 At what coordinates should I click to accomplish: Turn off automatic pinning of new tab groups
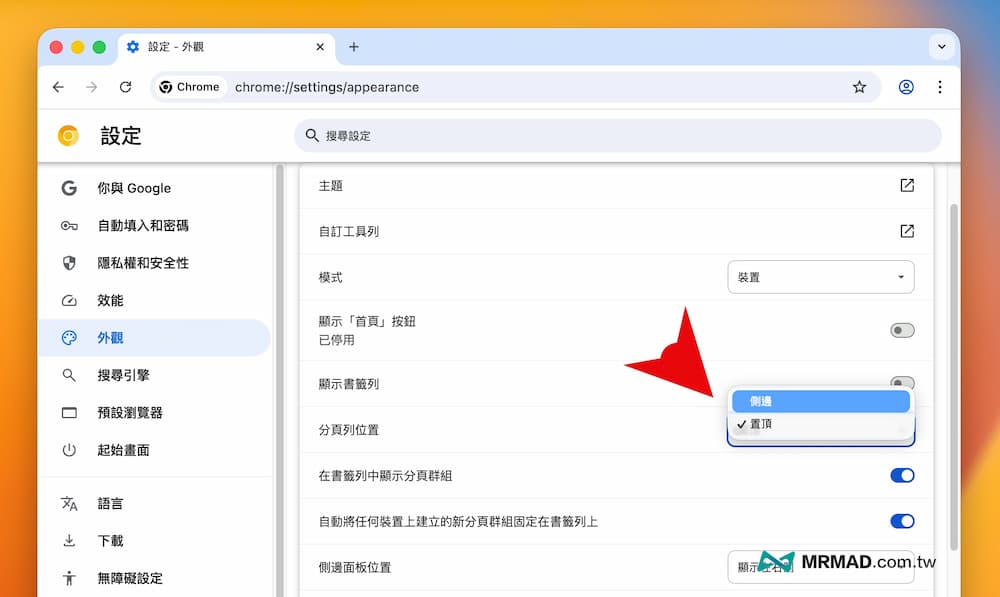point(902,521)
